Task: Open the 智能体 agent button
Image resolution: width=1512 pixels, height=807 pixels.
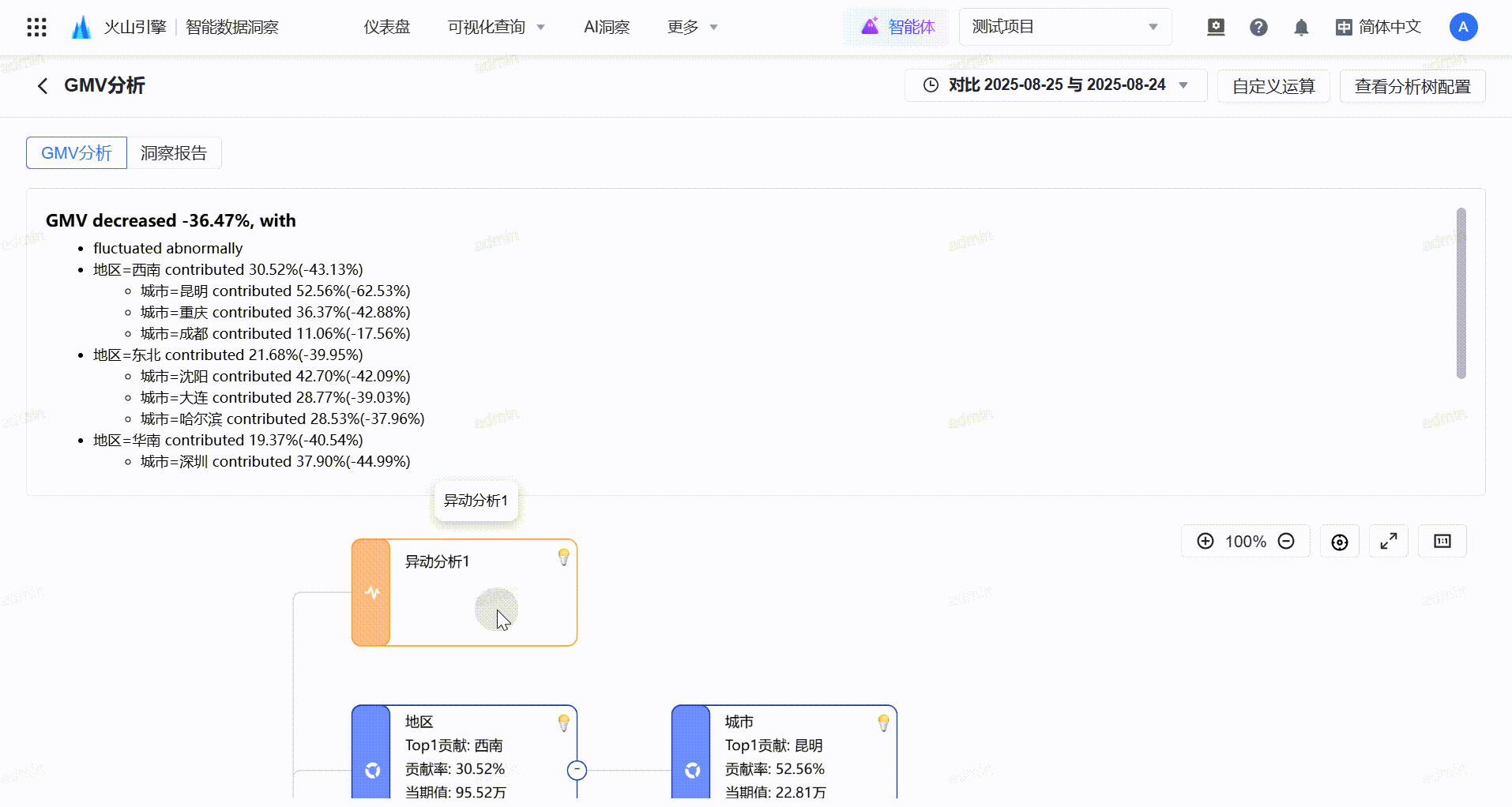Action: pyautogui.click(x=897, y=27)
